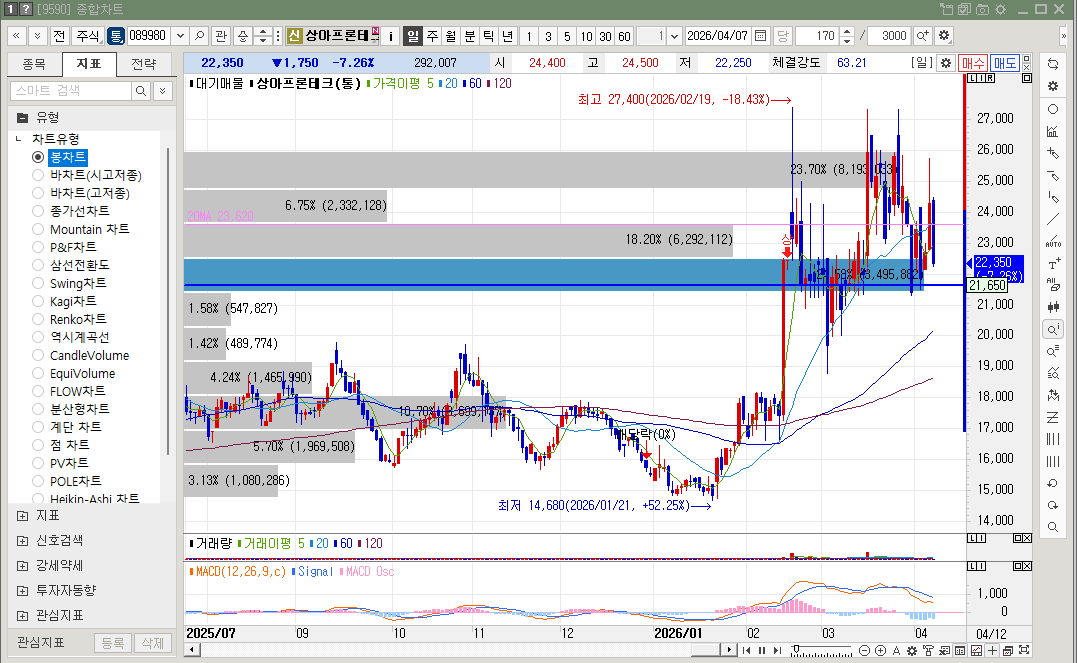Select the 종가선차트 radio option
The height and width of the screenshot is (663, 1077).
tap(38, 211)
